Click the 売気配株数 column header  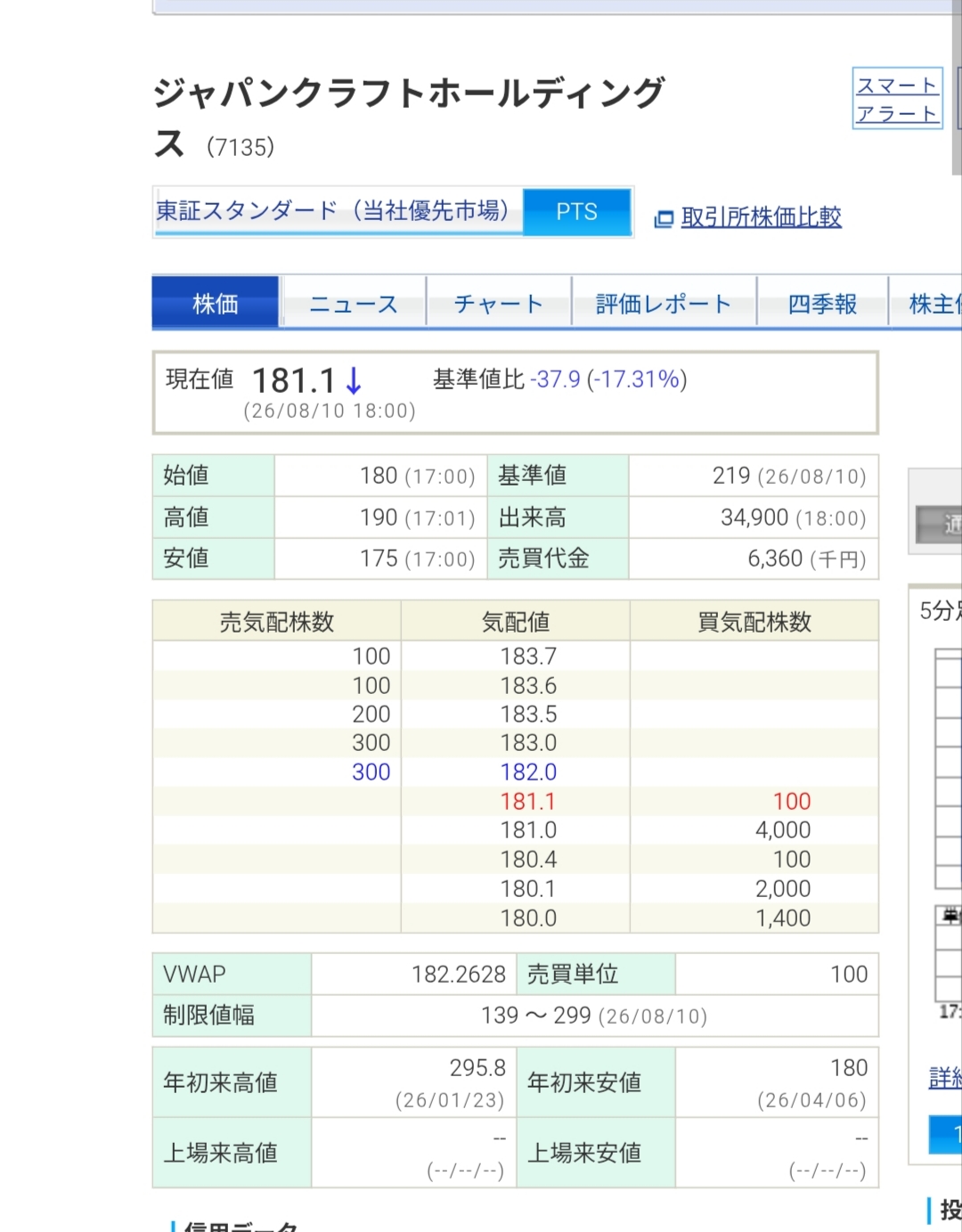pyautogui.click(x=277, y=622)
